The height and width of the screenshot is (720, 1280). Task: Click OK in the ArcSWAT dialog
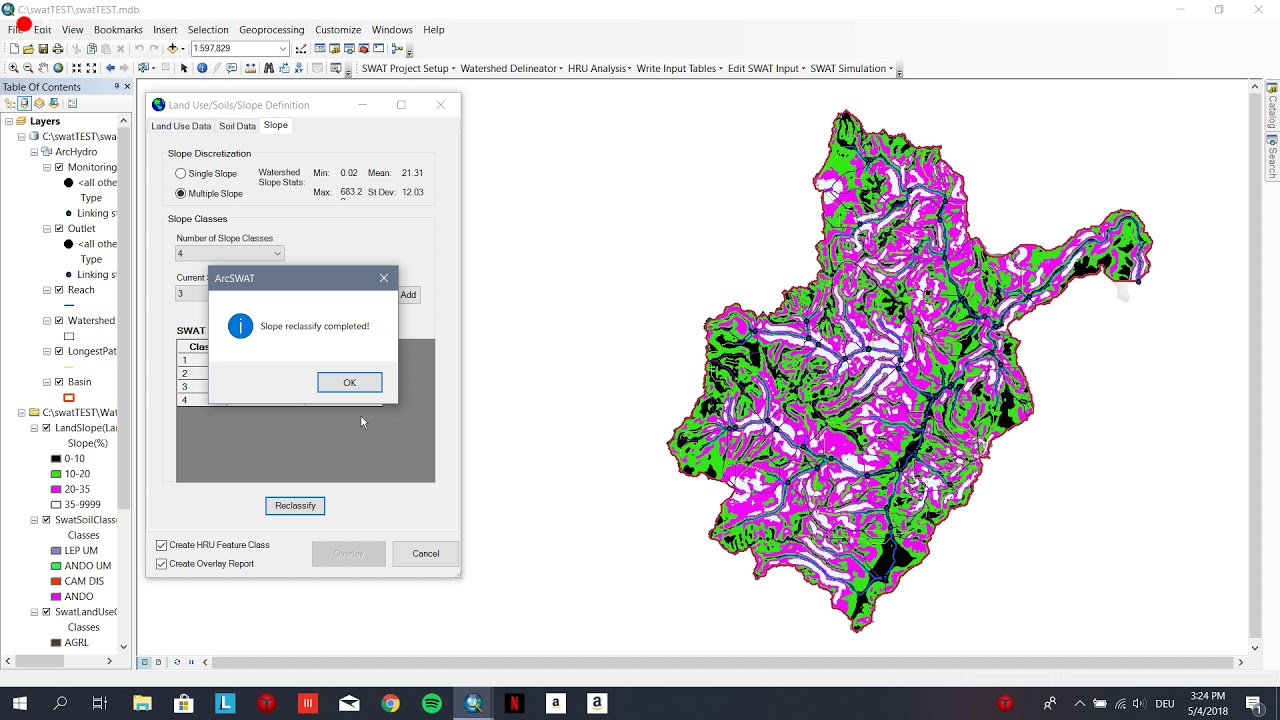pyautogui.click(x=349, y=383)
